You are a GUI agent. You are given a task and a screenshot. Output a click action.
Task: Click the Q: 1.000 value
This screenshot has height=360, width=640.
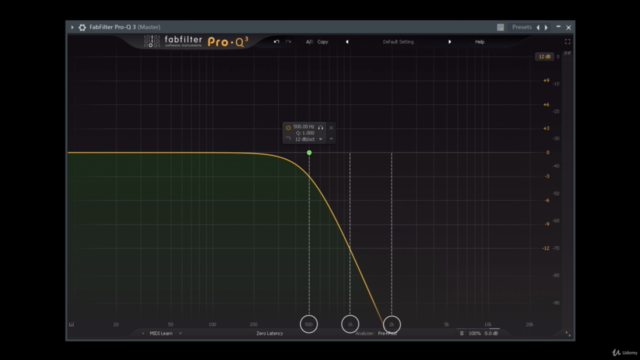pos(305,133)
